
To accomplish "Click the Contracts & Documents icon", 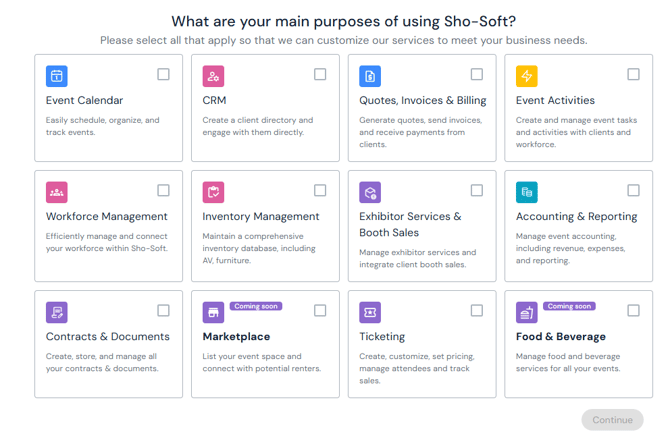I will point(57,312).
